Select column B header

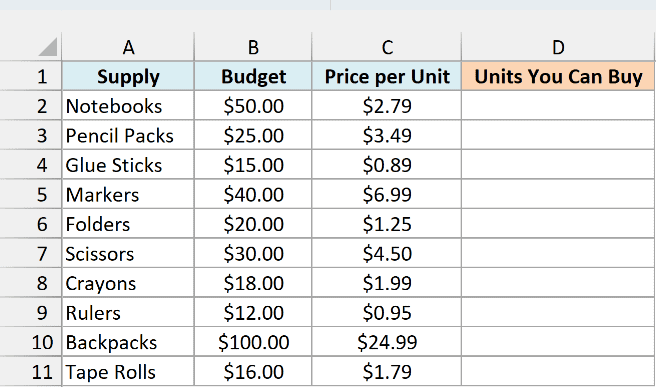pos(253,47)
